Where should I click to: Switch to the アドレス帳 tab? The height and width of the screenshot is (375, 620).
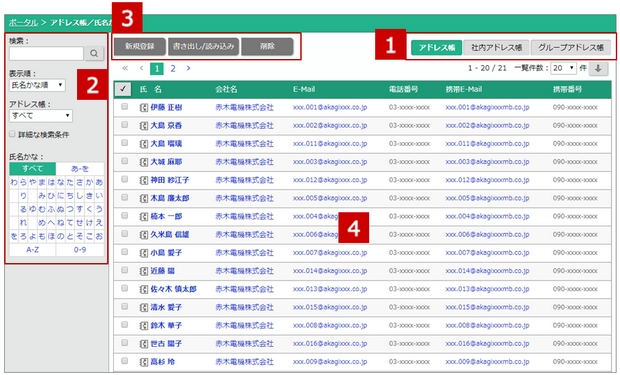coord(437,47)
